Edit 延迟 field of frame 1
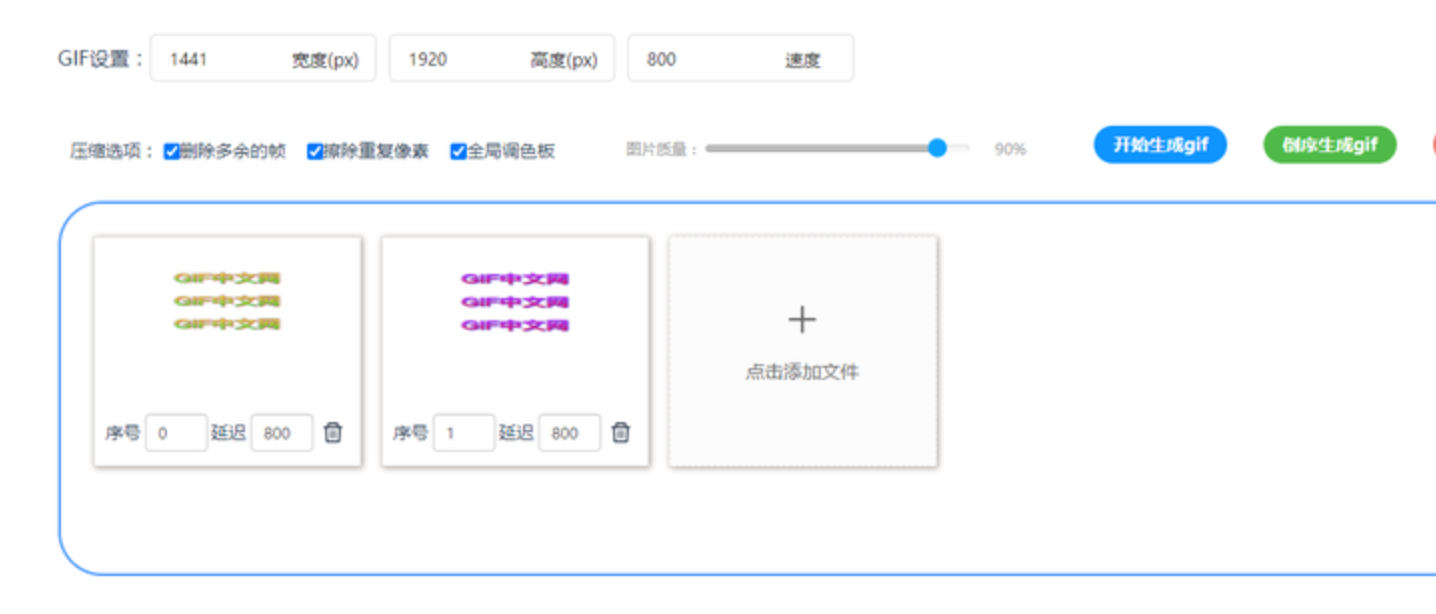The width and height of the screenshot is (1436, 614). 569,433
